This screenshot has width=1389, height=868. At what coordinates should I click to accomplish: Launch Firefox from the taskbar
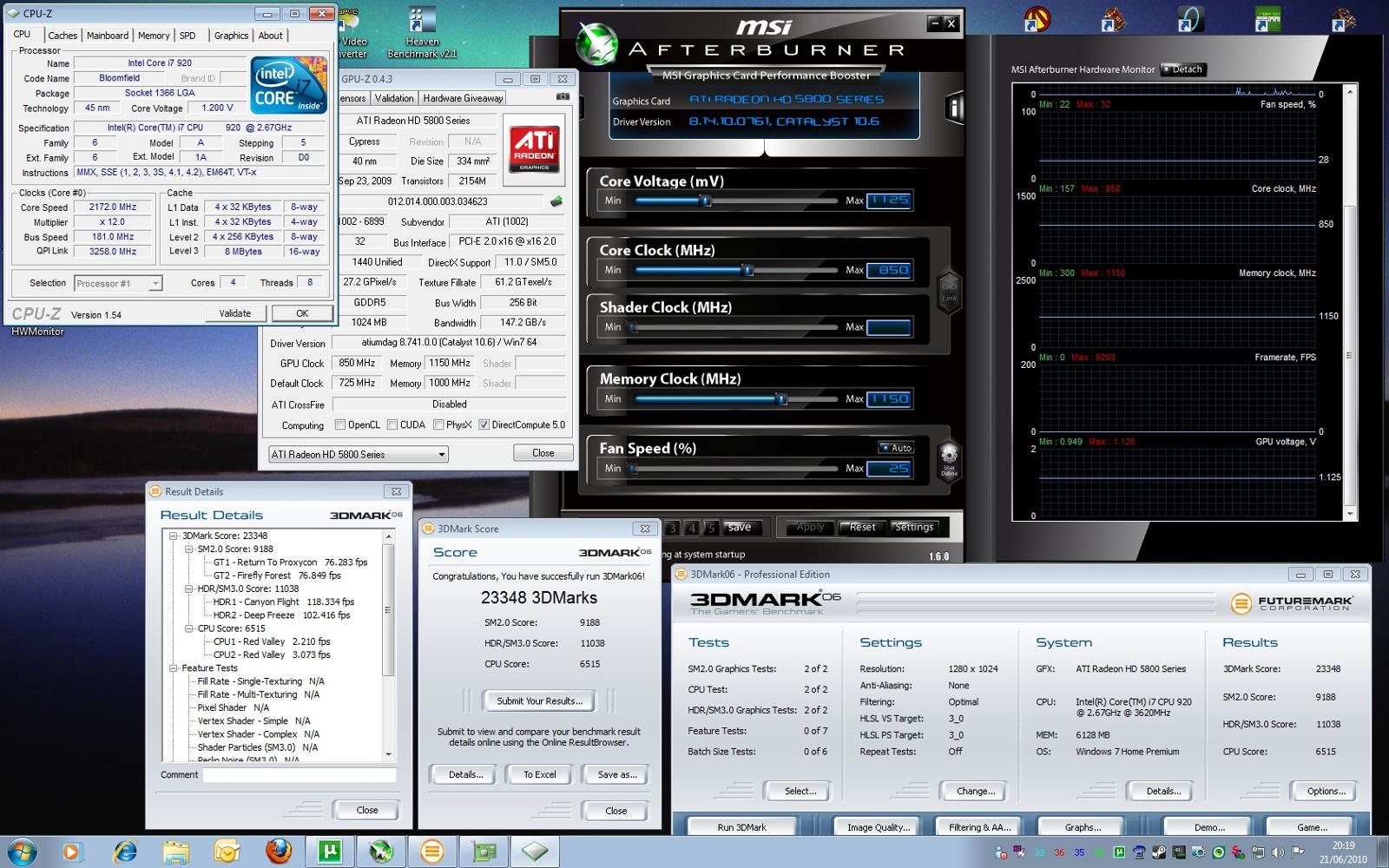pyautogui.click(x=278, y=852)
